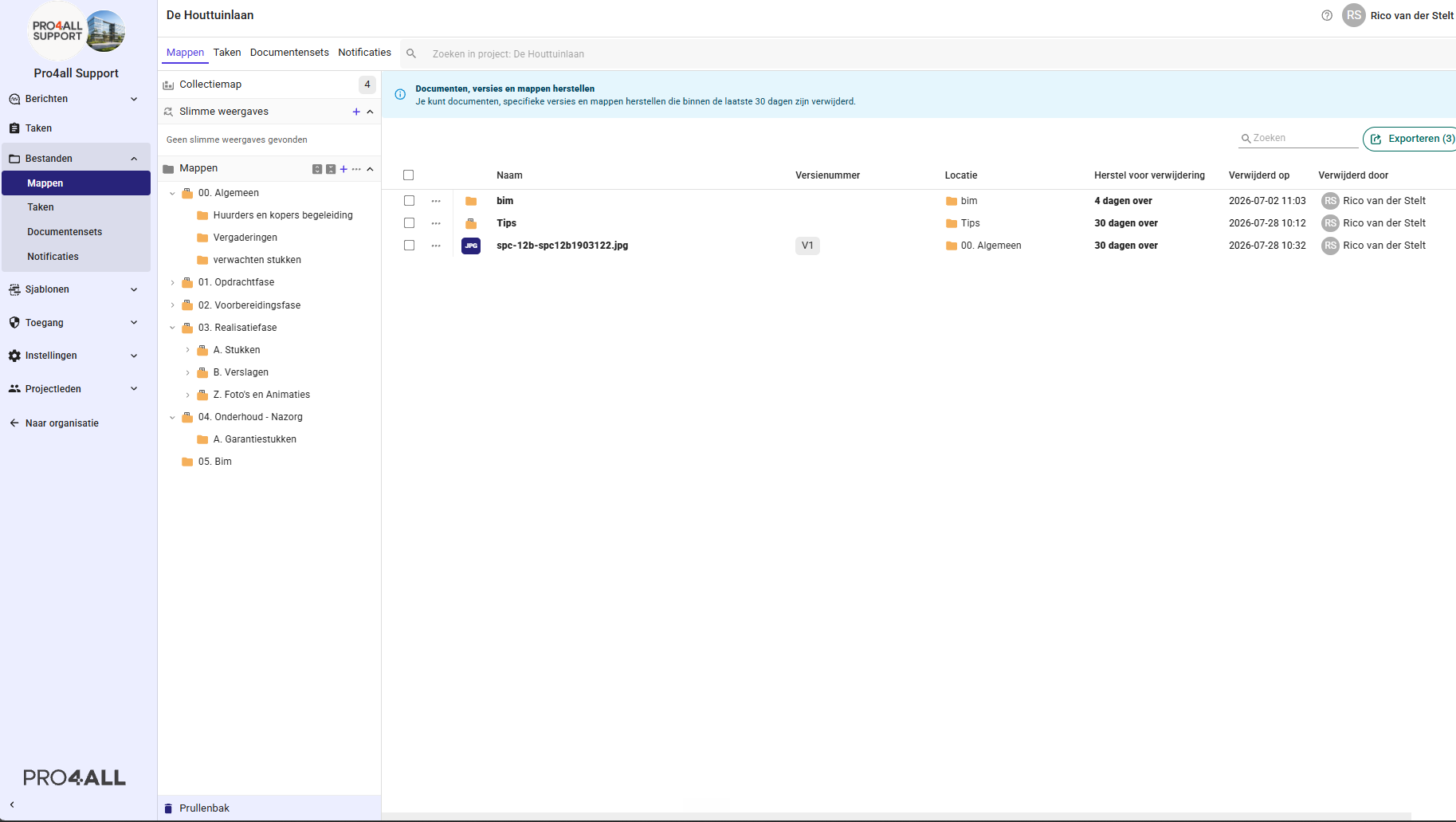Click the Collectiemap count badge 4
The height and width of the screenshot is (822, 1456).
tap(367, 85)
